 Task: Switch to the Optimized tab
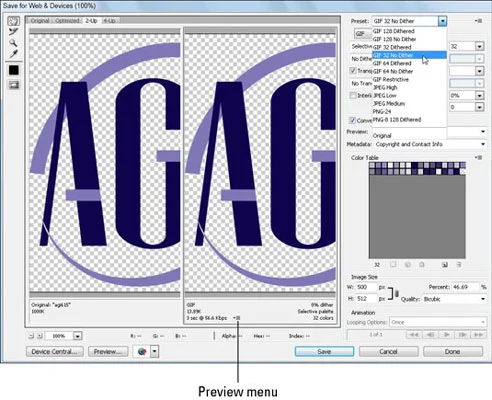tap(67, 21)
